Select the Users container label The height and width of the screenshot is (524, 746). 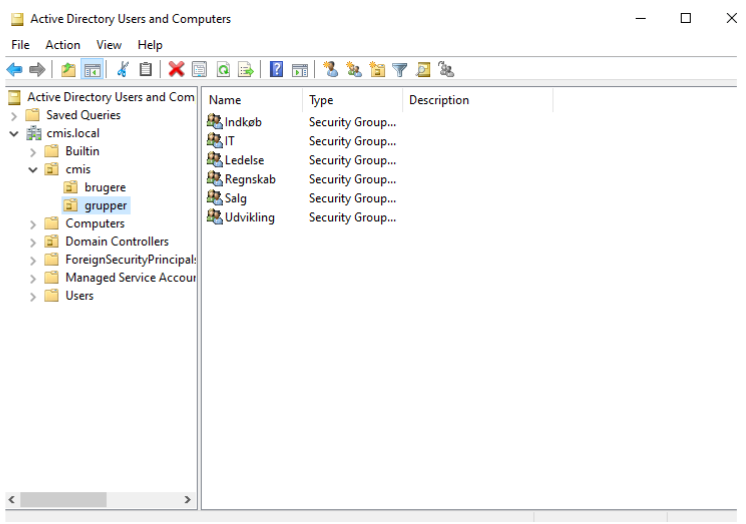[x=79, y=296]
